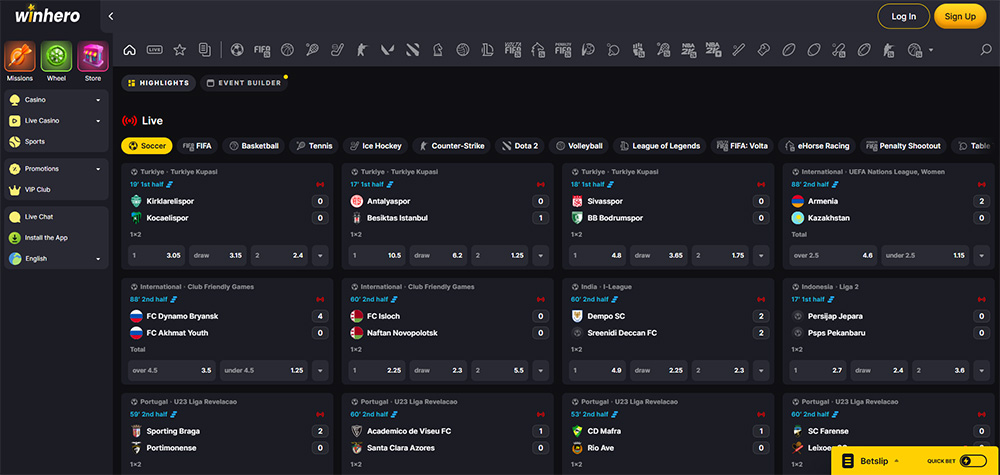Viewport: 1000px width, 475px height.
Task: Toggle the Quick Bet switch
Action: tap(972, 461)
